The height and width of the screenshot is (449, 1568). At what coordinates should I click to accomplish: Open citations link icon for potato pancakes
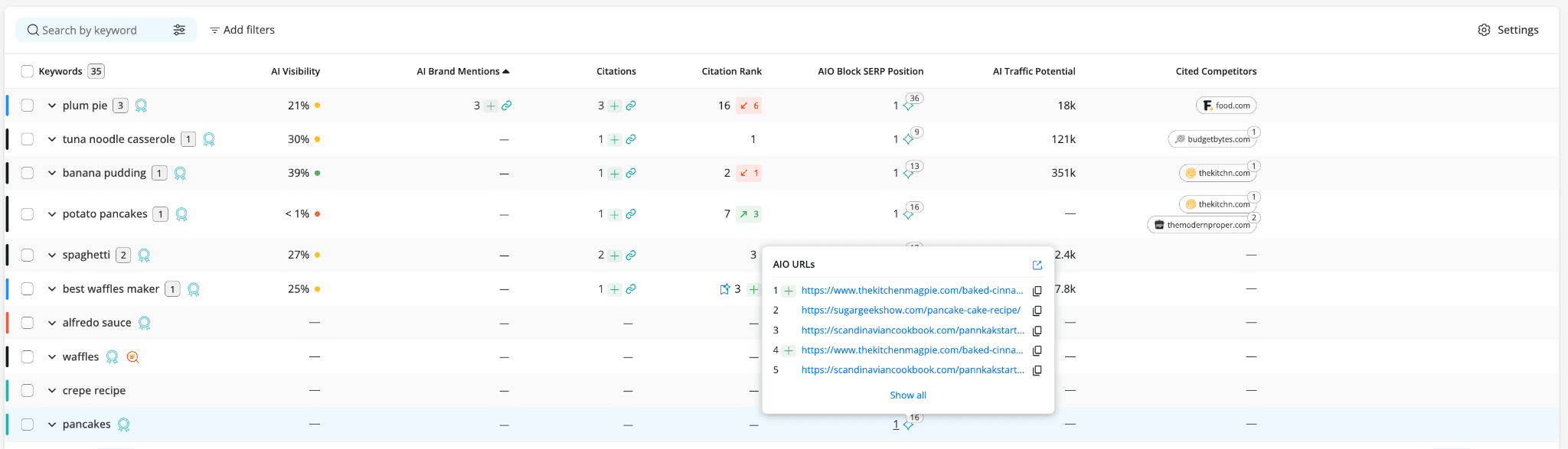(x=631, y=214)
